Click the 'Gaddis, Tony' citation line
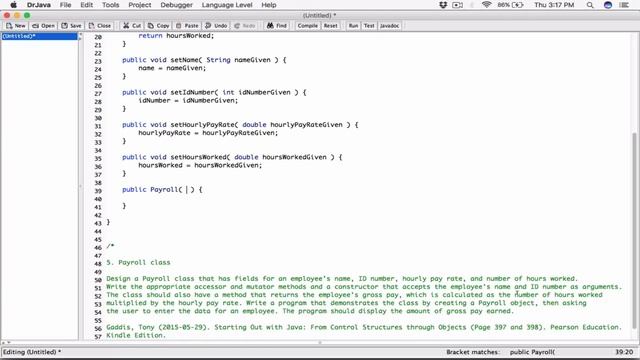Viewport: 640px width, 360px height. 363,327
